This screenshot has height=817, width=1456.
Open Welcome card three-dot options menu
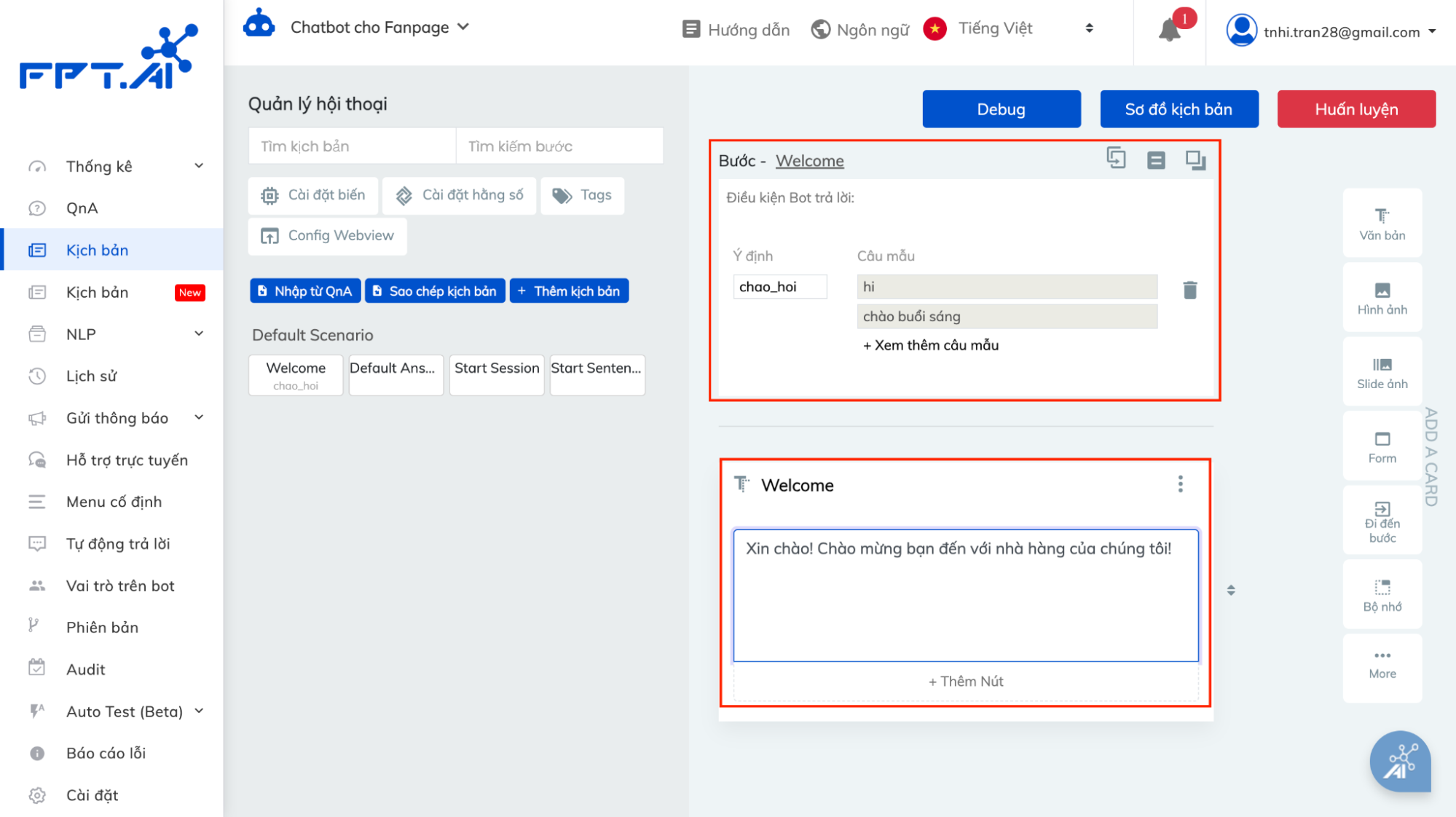coord(1180,484)
